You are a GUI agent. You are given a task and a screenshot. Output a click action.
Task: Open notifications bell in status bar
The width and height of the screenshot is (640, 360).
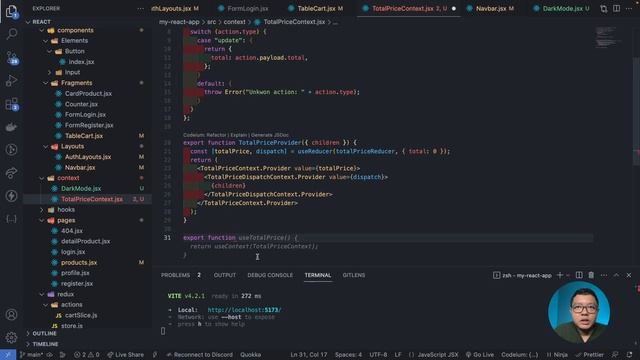[x=629, y=355]
